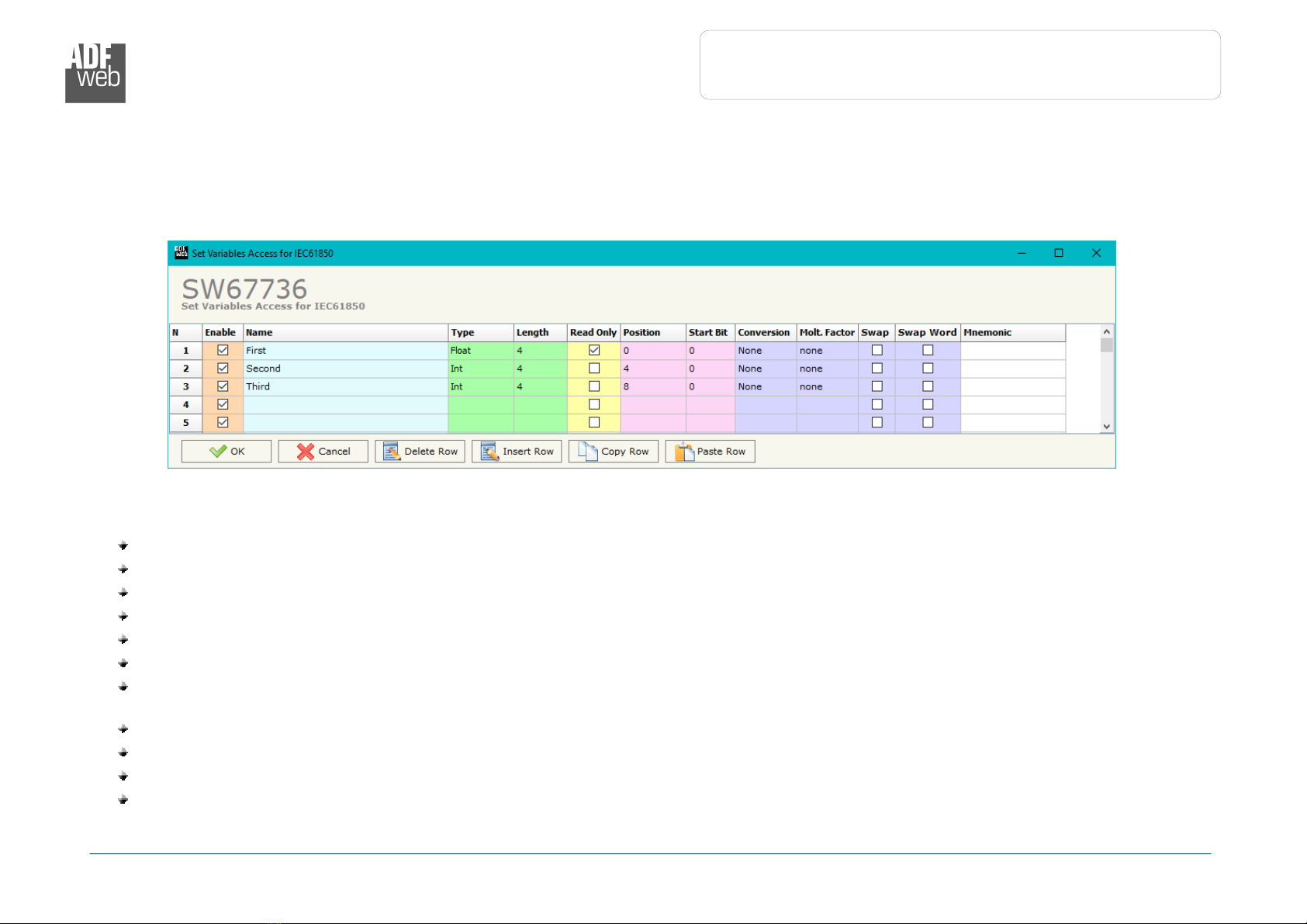Click the Length column header
The image size is (1307, 924).
pos(541,333)
